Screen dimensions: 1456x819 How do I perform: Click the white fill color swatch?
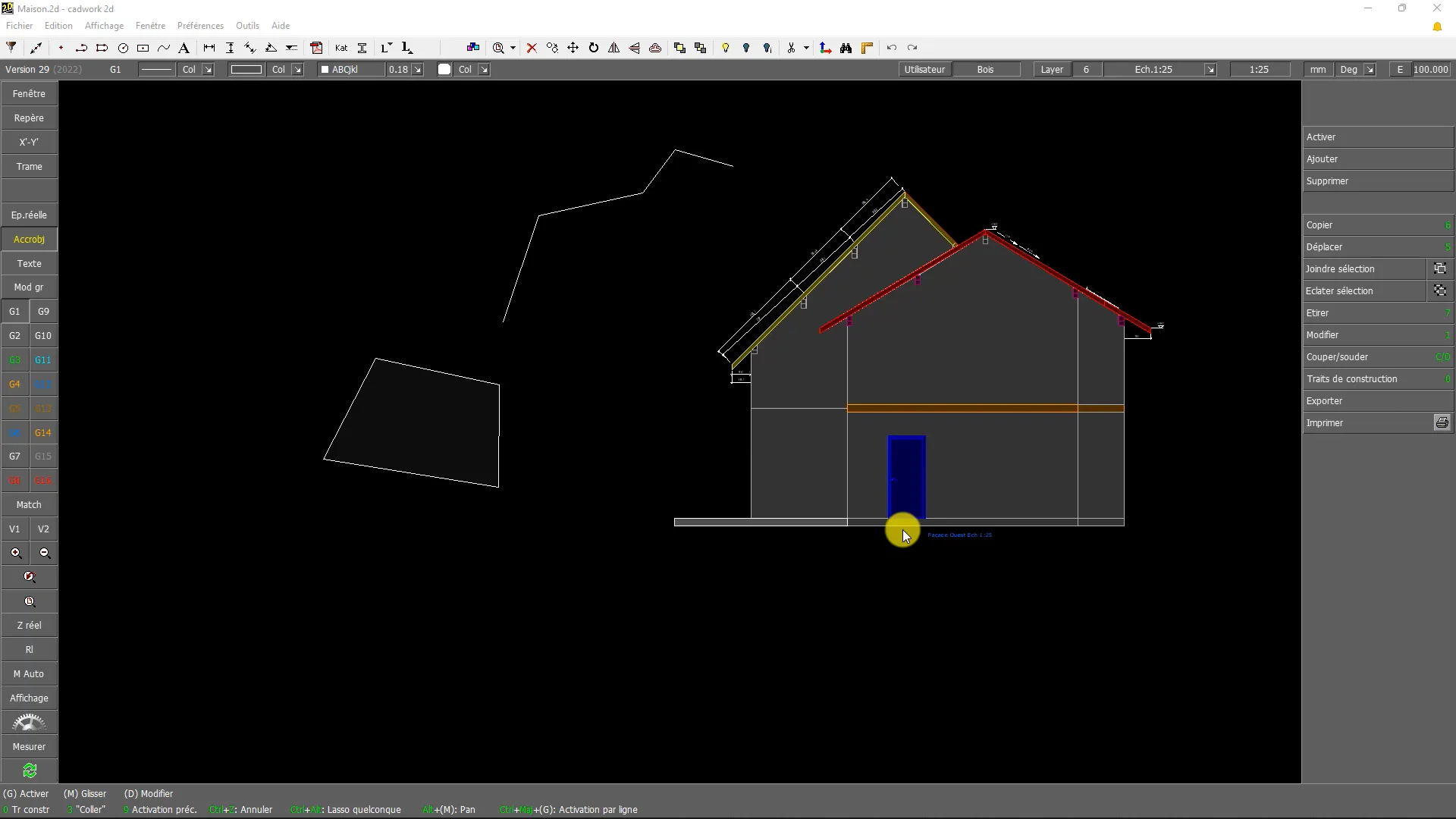coord(444,70)
